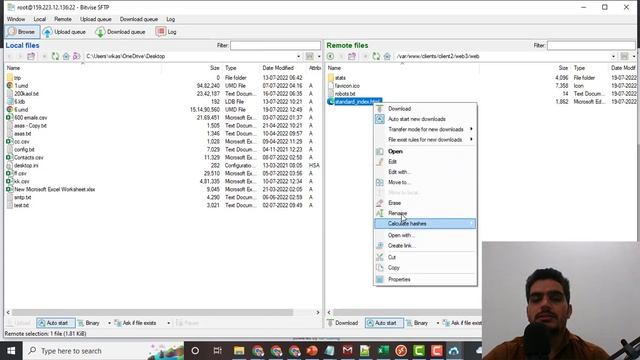Choose Rename in the context menu
This screenshot has height=360, width=640.
(425, 213)
